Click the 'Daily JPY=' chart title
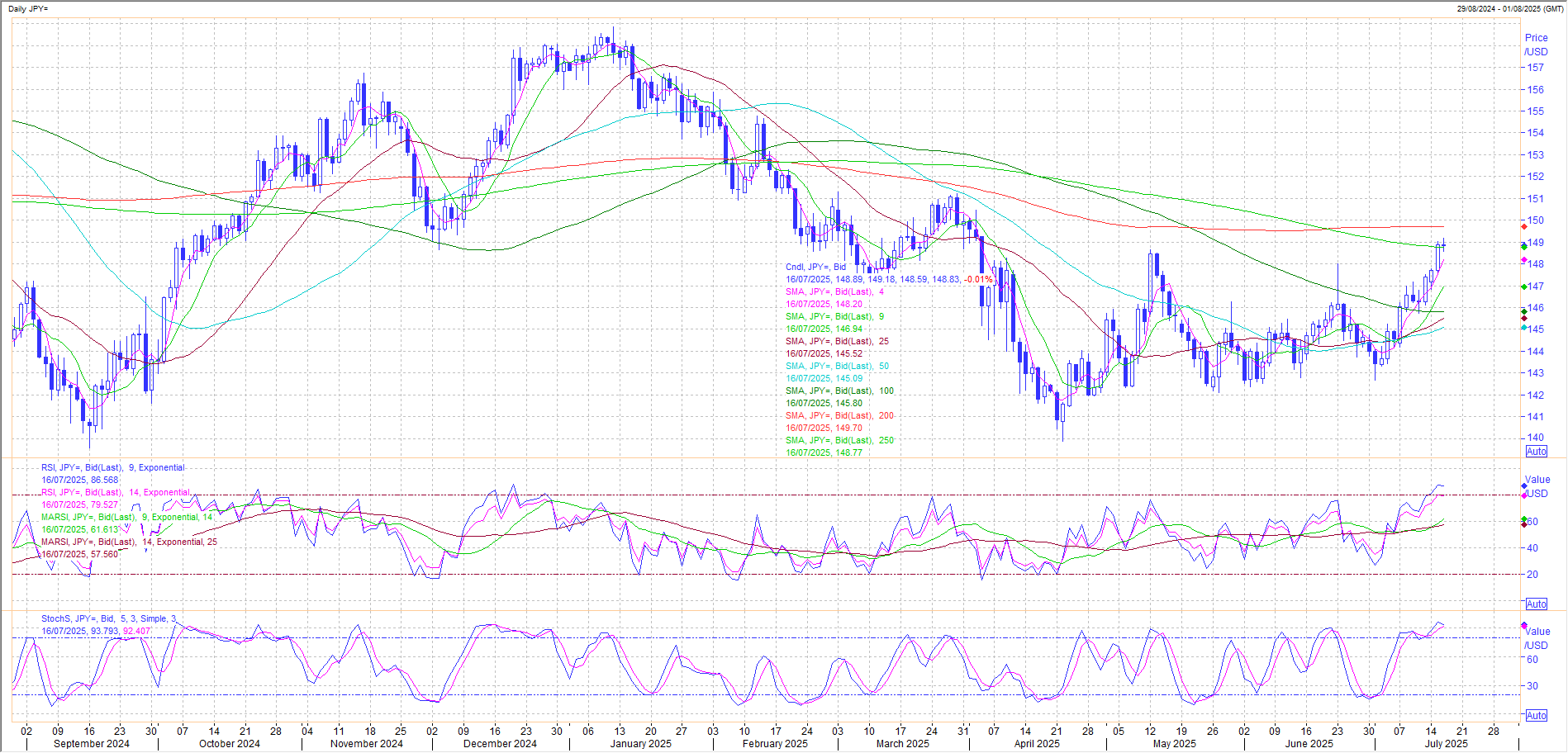The height and width of the screenshot is (753, 1568). pyautogui.click(x=28, y=9)
